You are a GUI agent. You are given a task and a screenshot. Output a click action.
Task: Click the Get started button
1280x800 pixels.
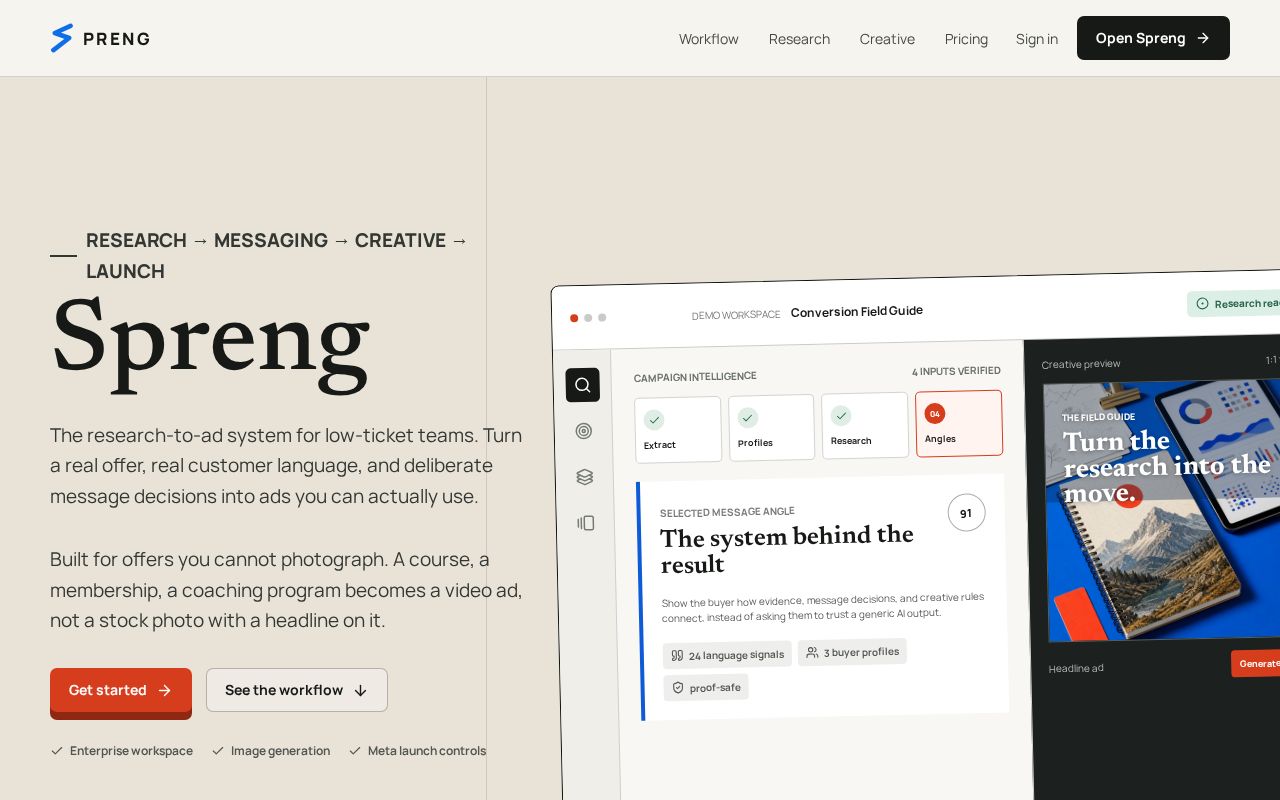point(121,691)
